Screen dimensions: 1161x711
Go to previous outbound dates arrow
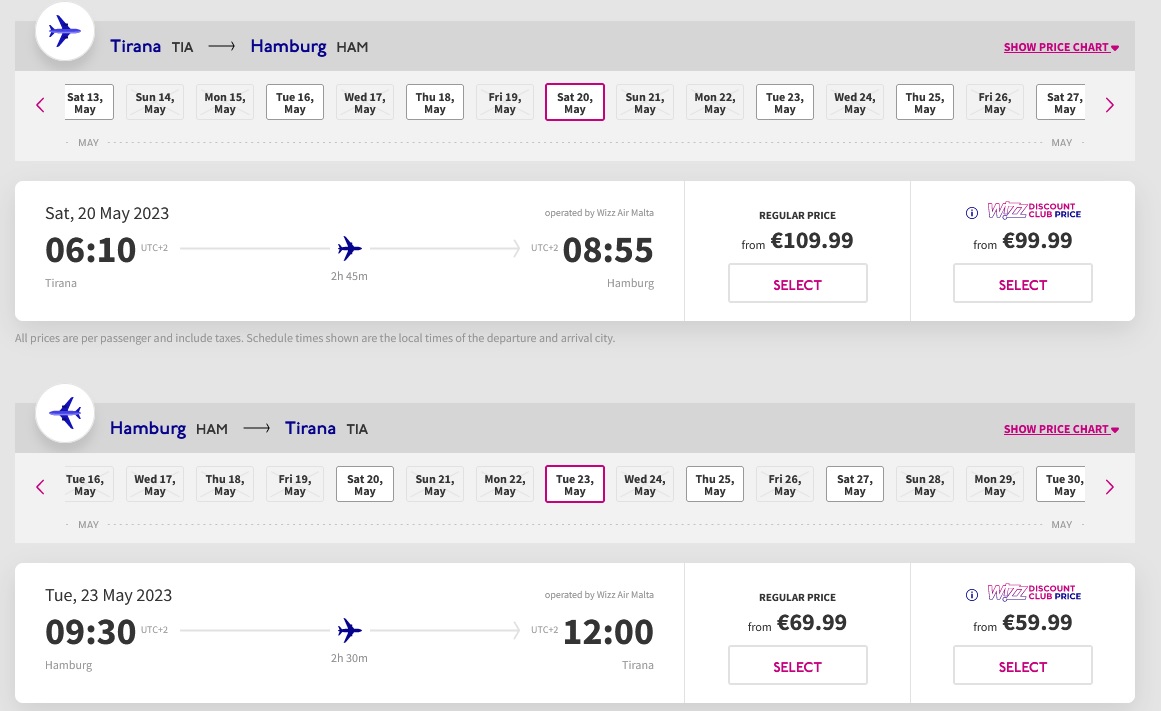[41, 104]
